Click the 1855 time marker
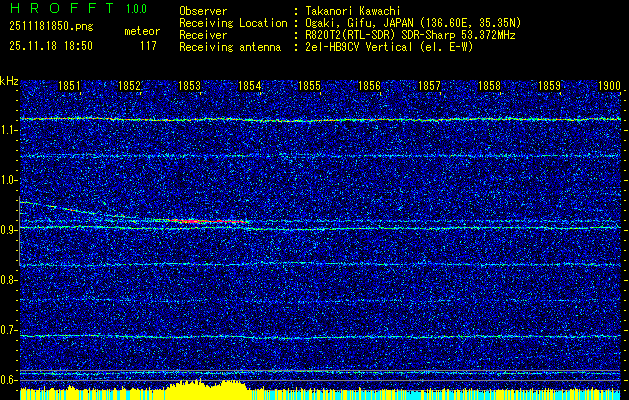The height and width of the screenshot is (400, 629). pyautogui.click(x=309, y=87)
